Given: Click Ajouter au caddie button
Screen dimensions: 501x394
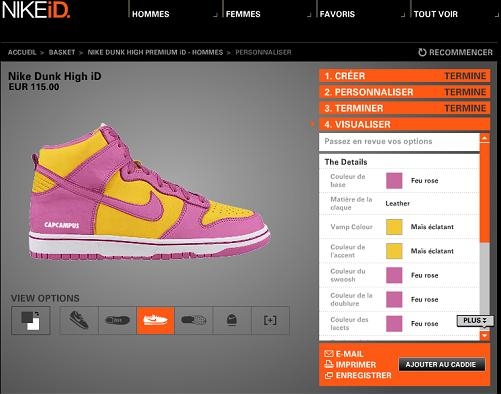Looking at the screenshot, I should [x=441, y=364].
